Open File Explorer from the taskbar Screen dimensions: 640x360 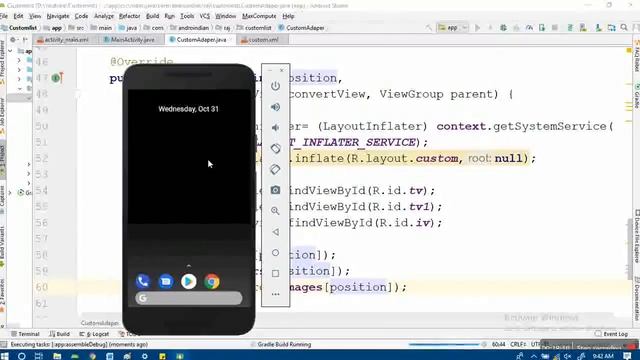(57, 356)
